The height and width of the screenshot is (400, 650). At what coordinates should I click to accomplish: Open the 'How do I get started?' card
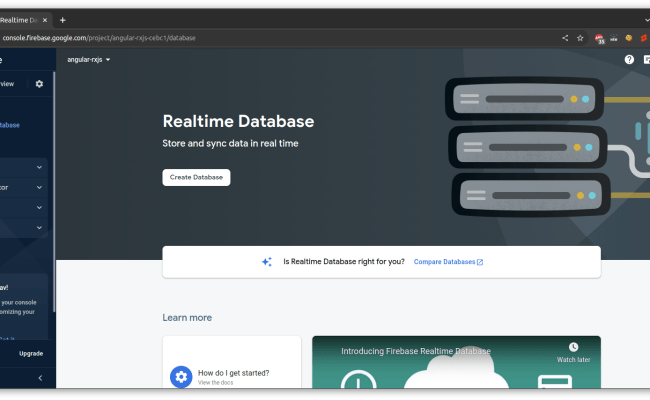tap(232, 362)
